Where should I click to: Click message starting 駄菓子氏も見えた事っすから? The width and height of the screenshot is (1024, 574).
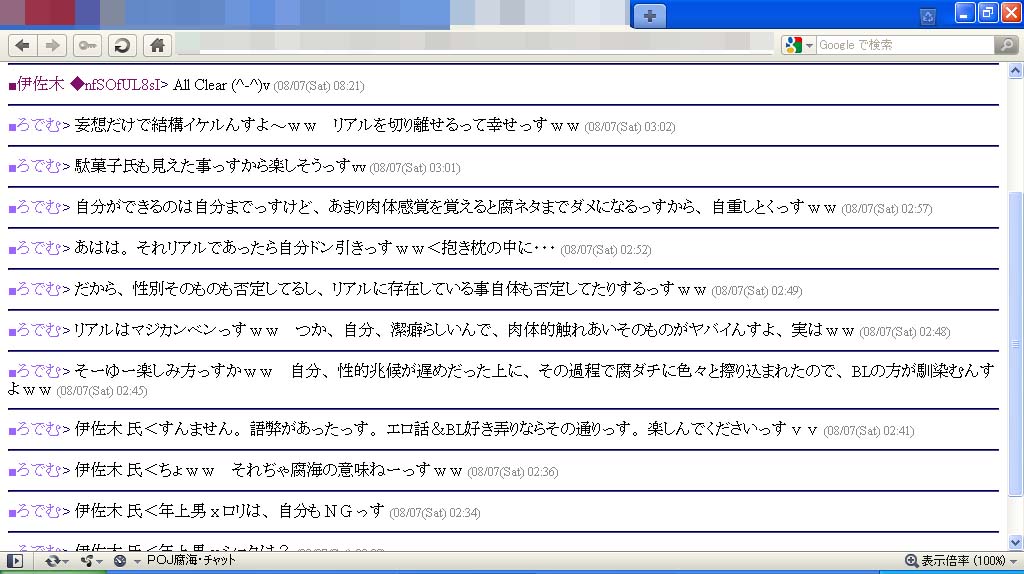click(220, 167)
